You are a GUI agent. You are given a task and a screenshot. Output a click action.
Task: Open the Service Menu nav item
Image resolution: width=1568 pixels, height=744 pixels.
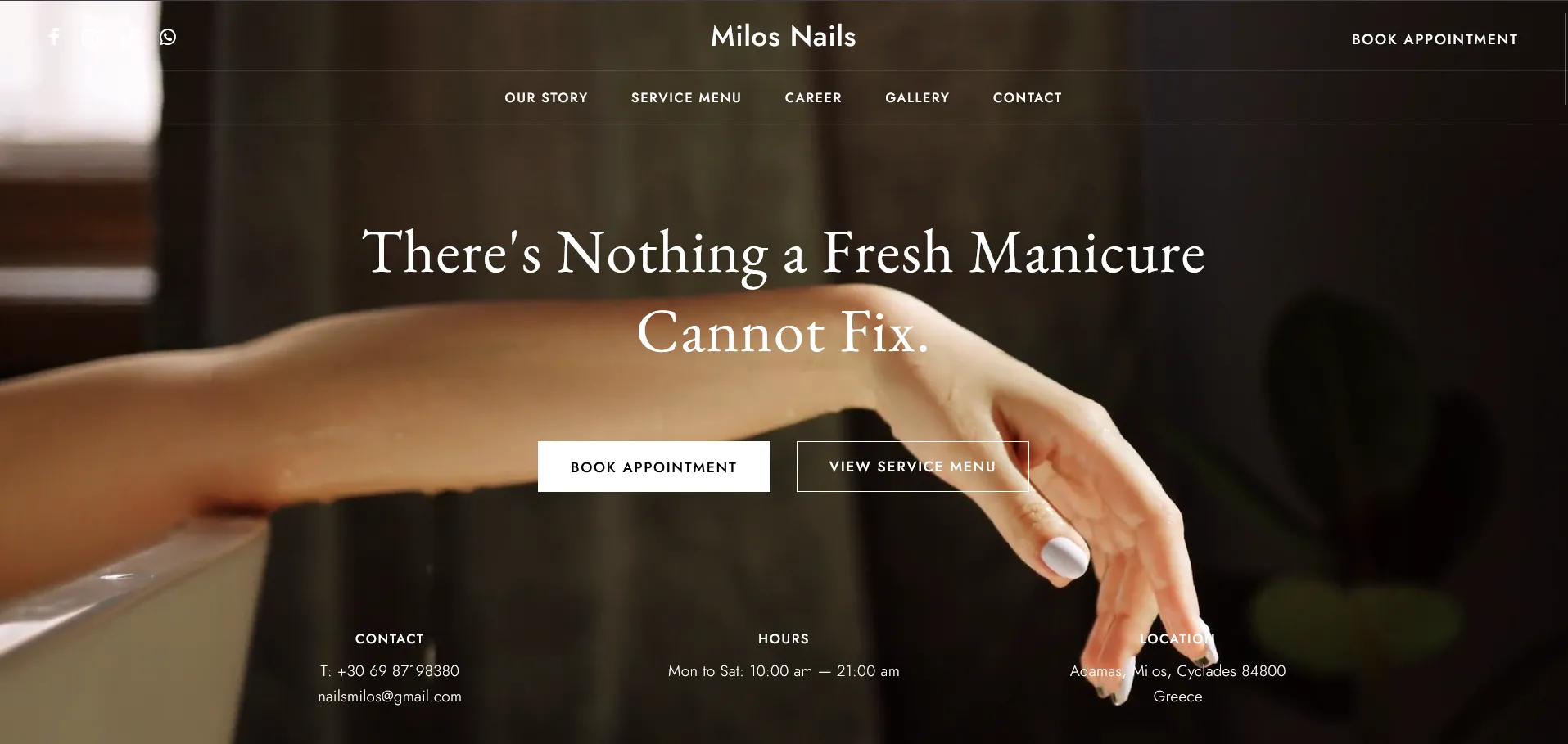point(686,97)
